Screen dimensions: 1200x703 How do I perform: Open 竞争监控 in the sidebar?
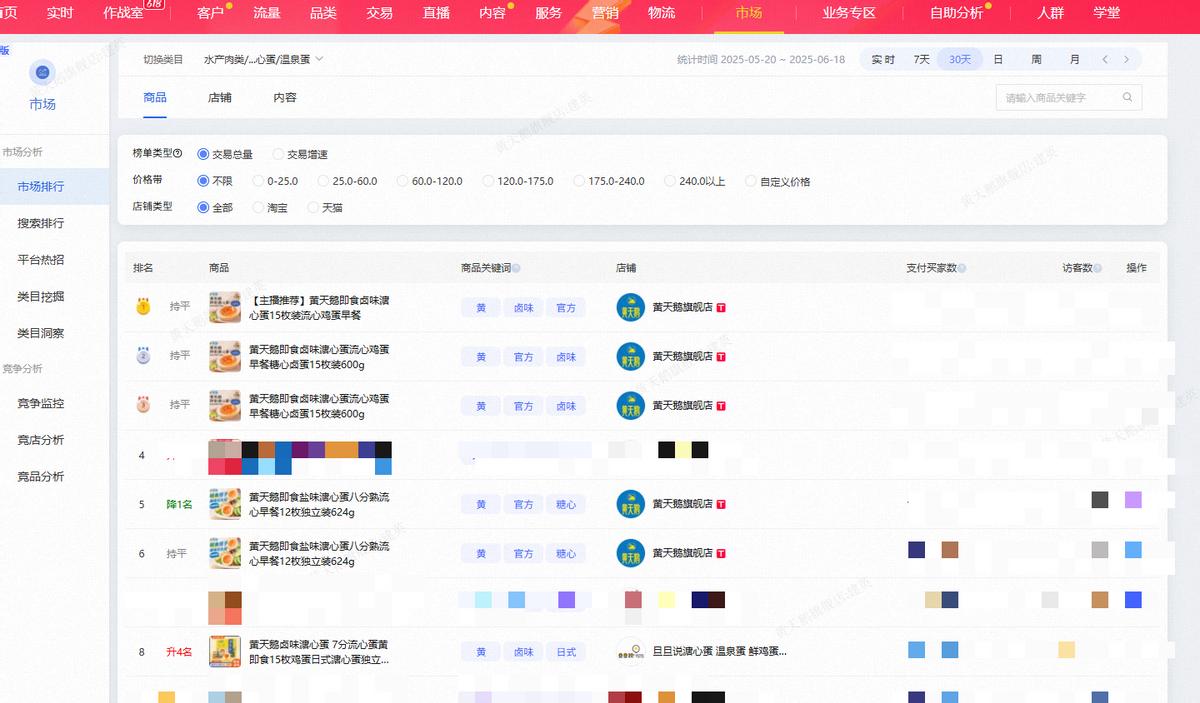click(x=41, y=404)
